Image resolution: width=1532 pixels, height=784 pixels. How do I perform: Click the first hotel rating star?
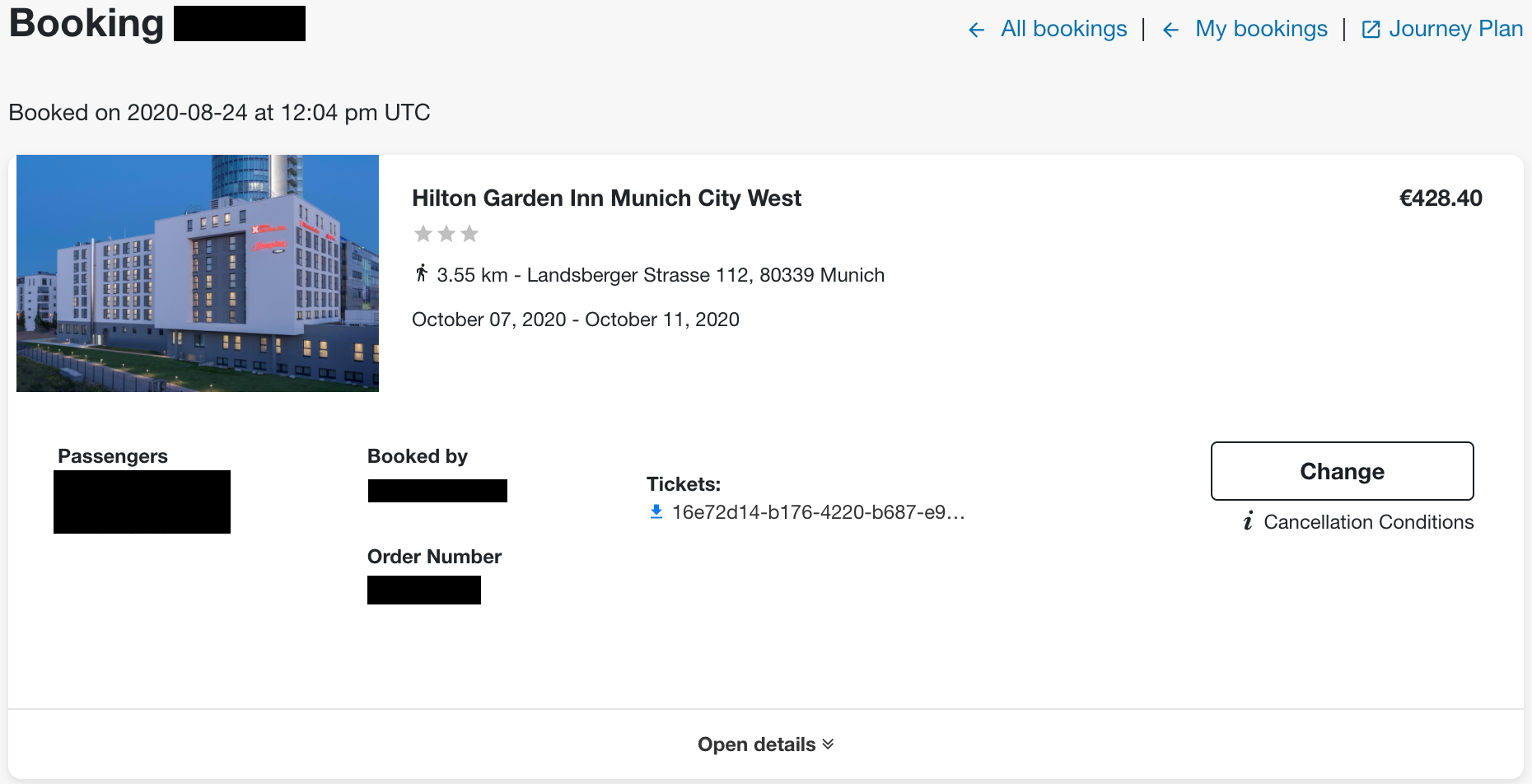pyautogui.click(x=423, y=234)
